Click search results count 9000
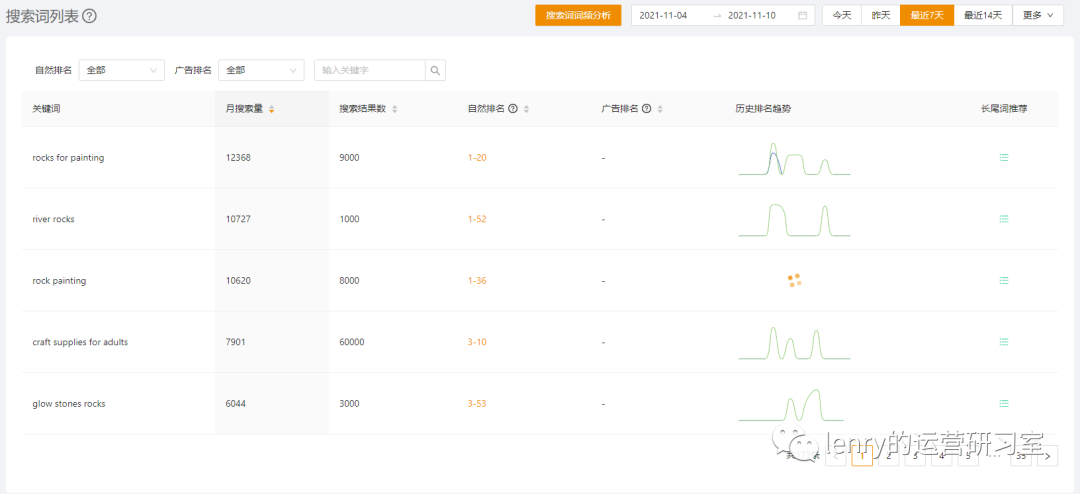Viewport: 1080px width, 494px height. coord(349,158)
